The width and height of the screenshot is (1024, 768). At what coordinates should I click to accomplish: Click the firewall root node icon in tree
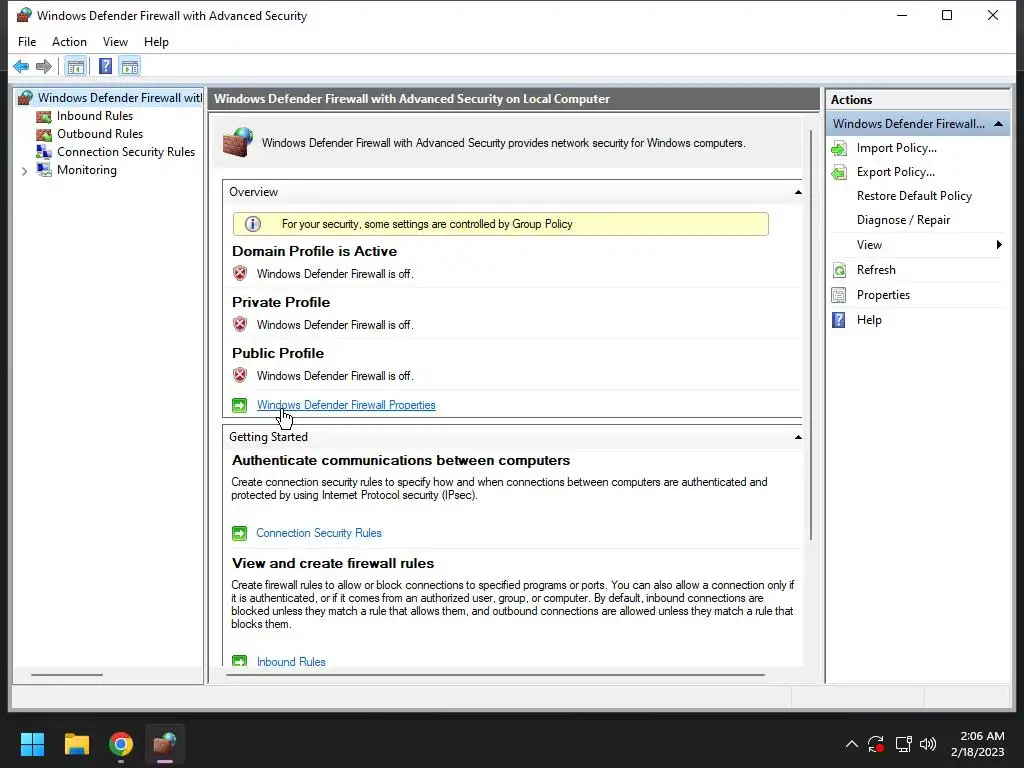coord(25,98)
